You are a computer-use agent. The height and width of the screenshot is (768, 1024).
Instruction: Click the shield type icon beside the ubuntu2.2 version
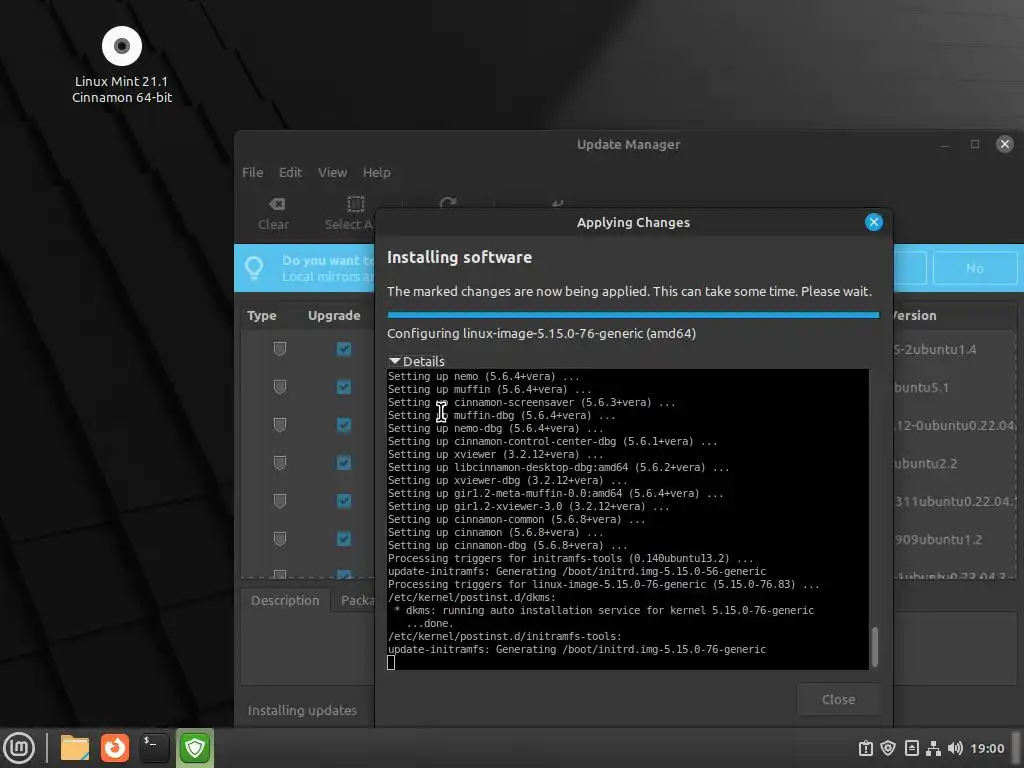[x=280, y=463]
